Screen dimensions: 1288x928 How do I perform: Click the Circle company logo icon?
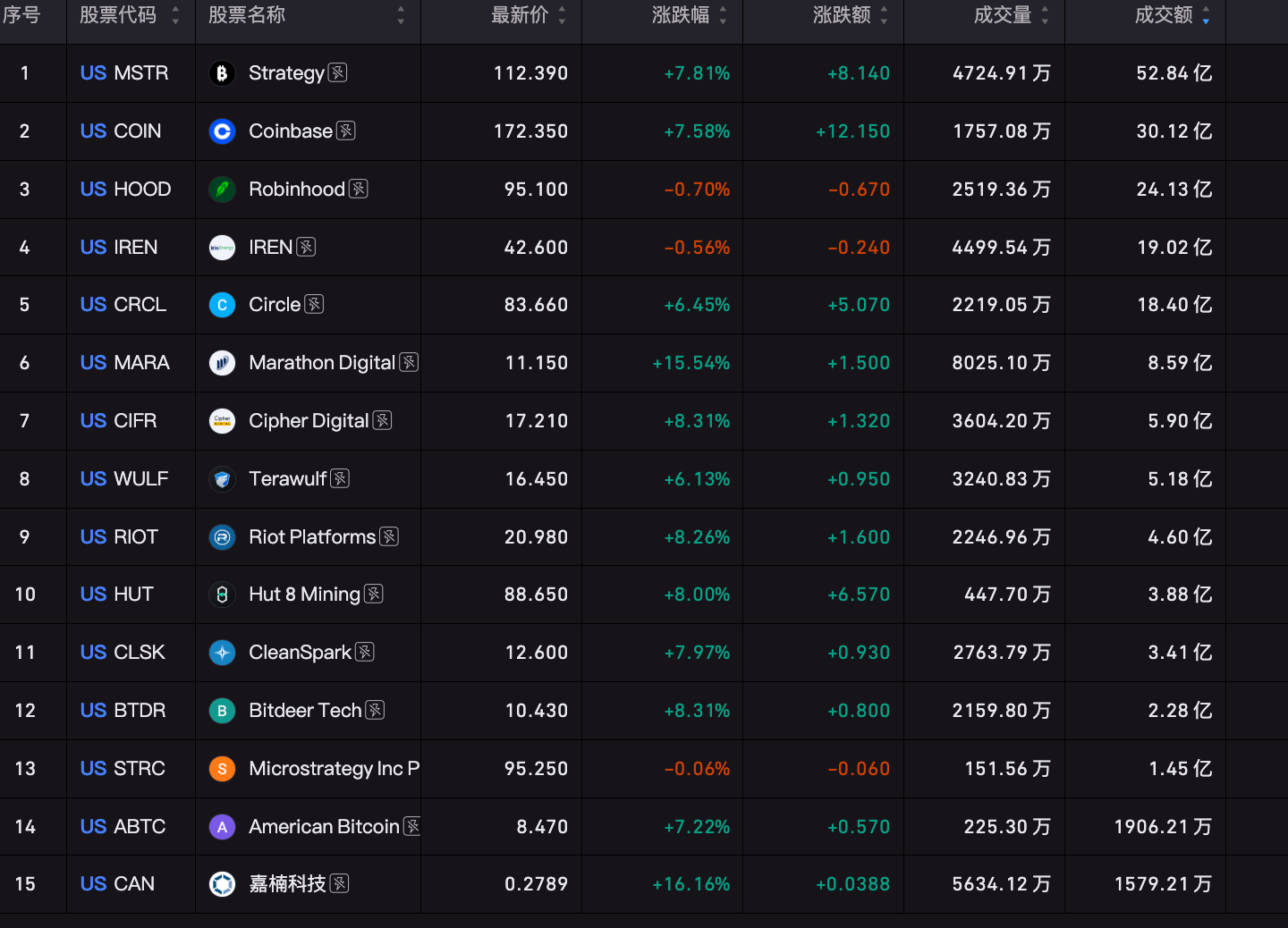pos(222,305)
